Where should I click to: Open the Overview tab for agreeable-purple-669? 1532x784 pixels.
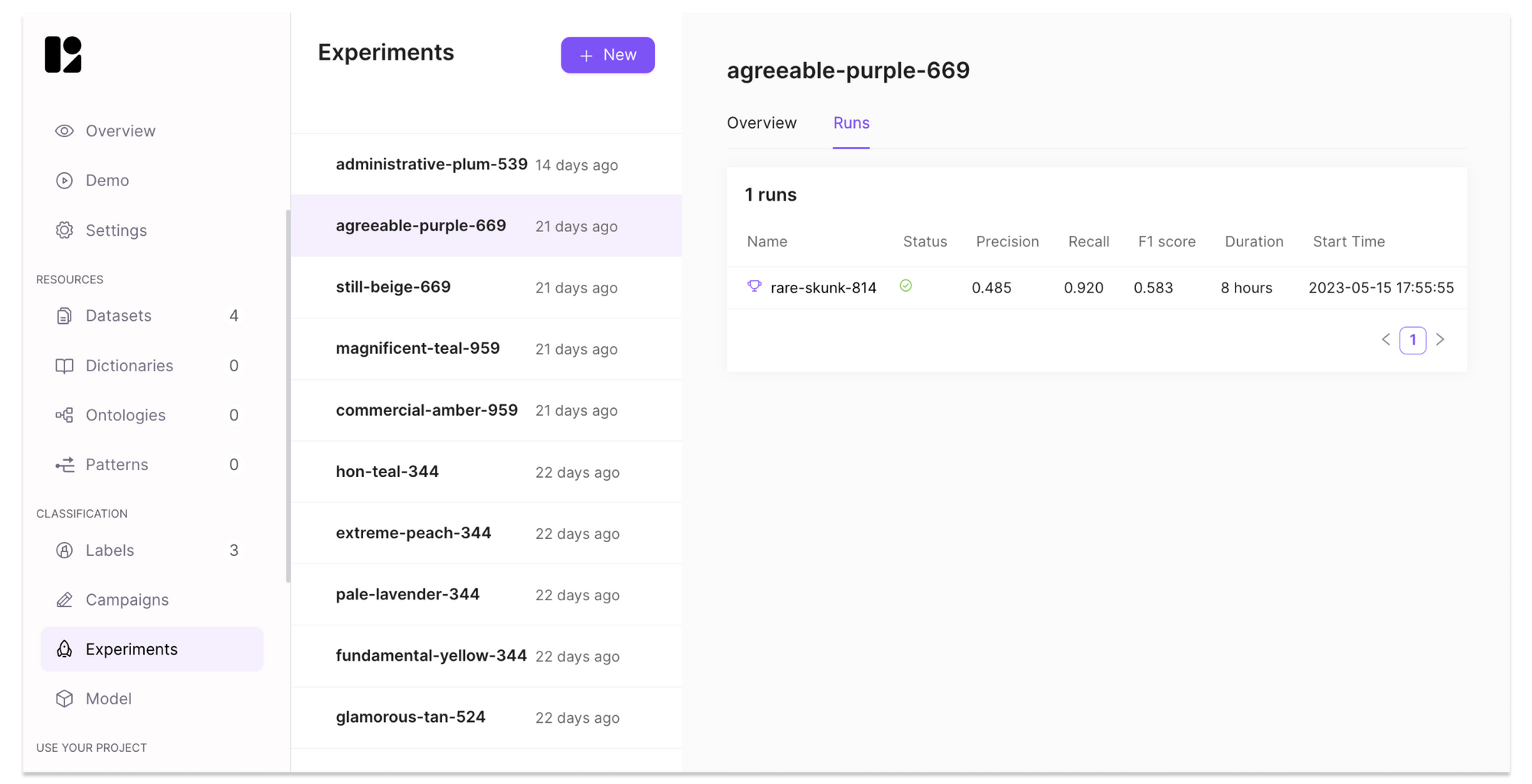click(761, 122)
